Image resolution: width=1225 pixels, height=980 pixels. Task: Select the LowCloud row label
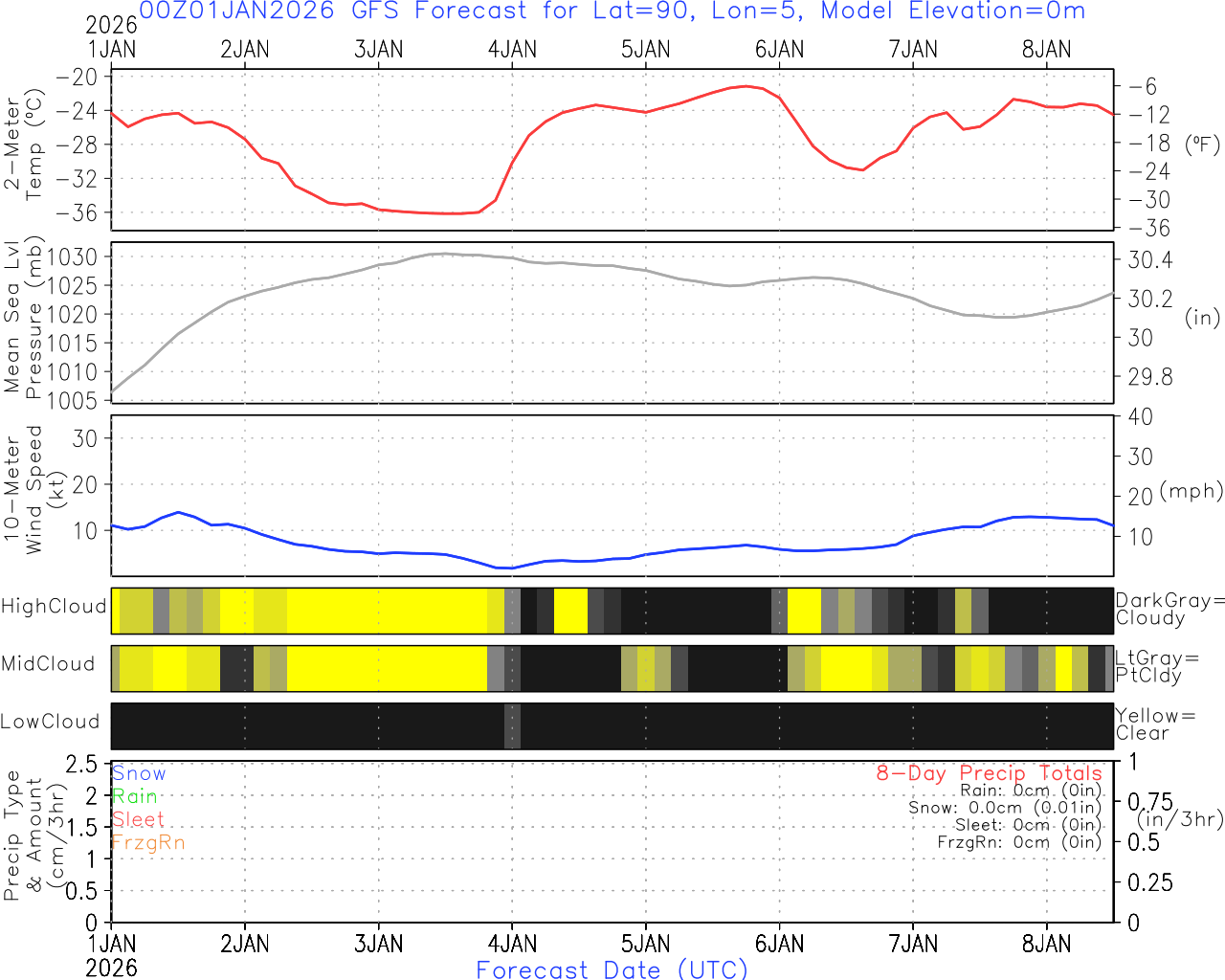point(50,722)
